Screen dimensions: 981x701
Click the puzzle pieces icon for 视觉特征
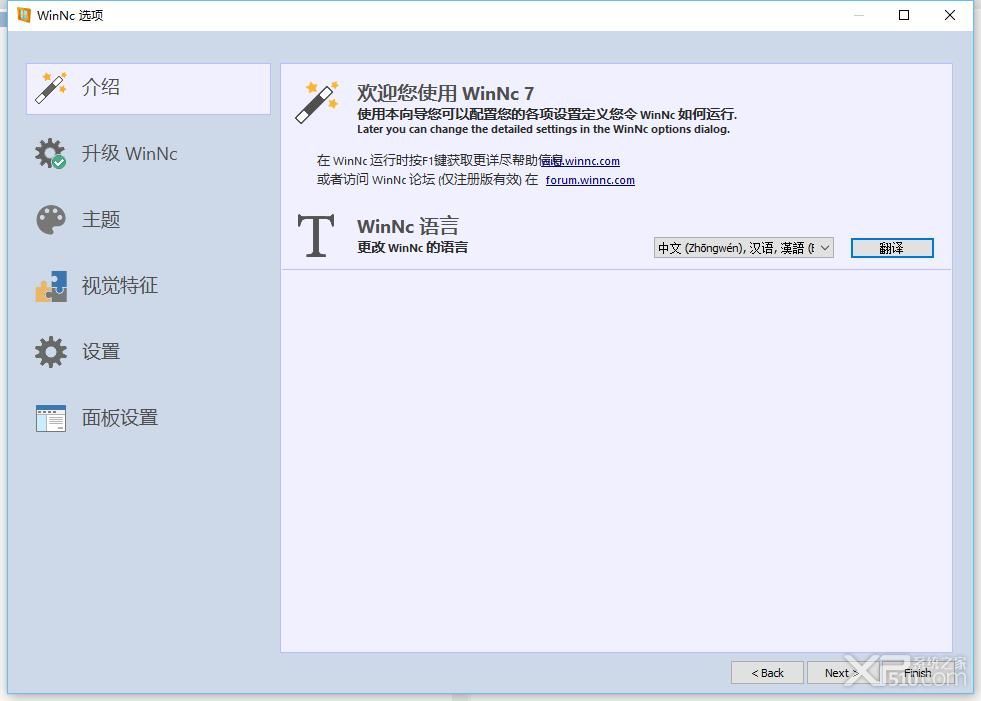click(51, 286)
